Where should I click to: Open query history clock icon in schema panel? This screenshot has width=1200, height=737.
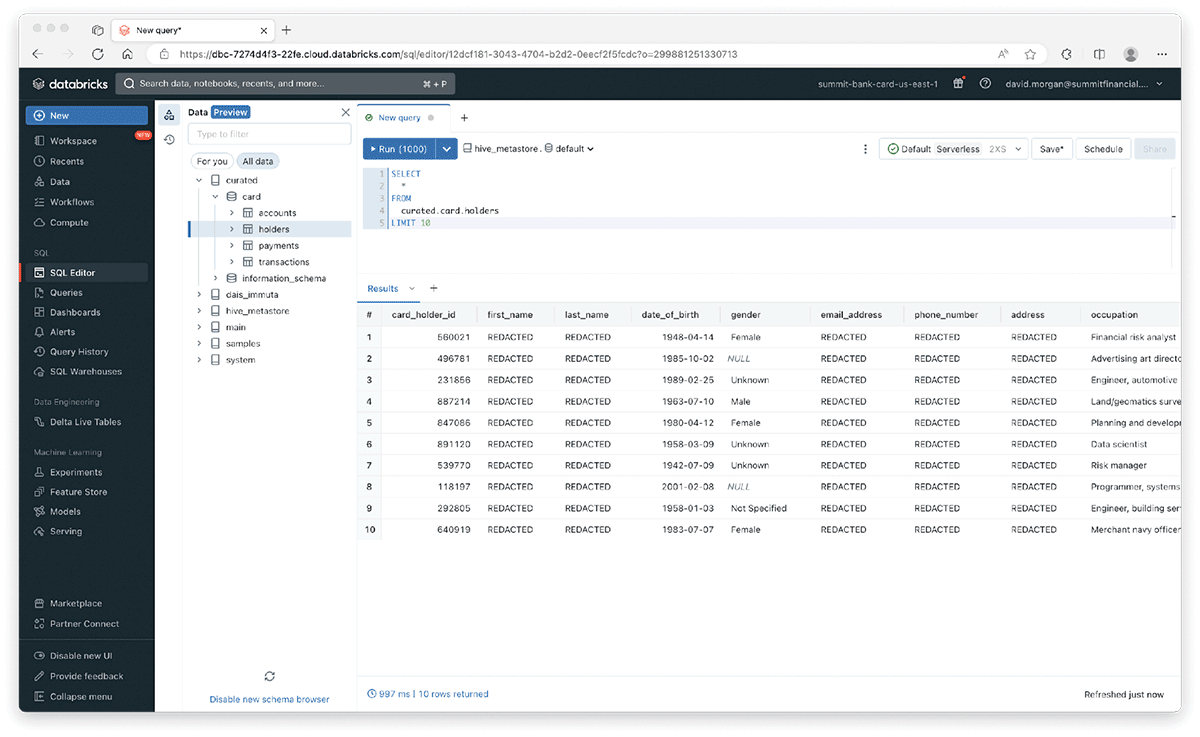[169, 140]
